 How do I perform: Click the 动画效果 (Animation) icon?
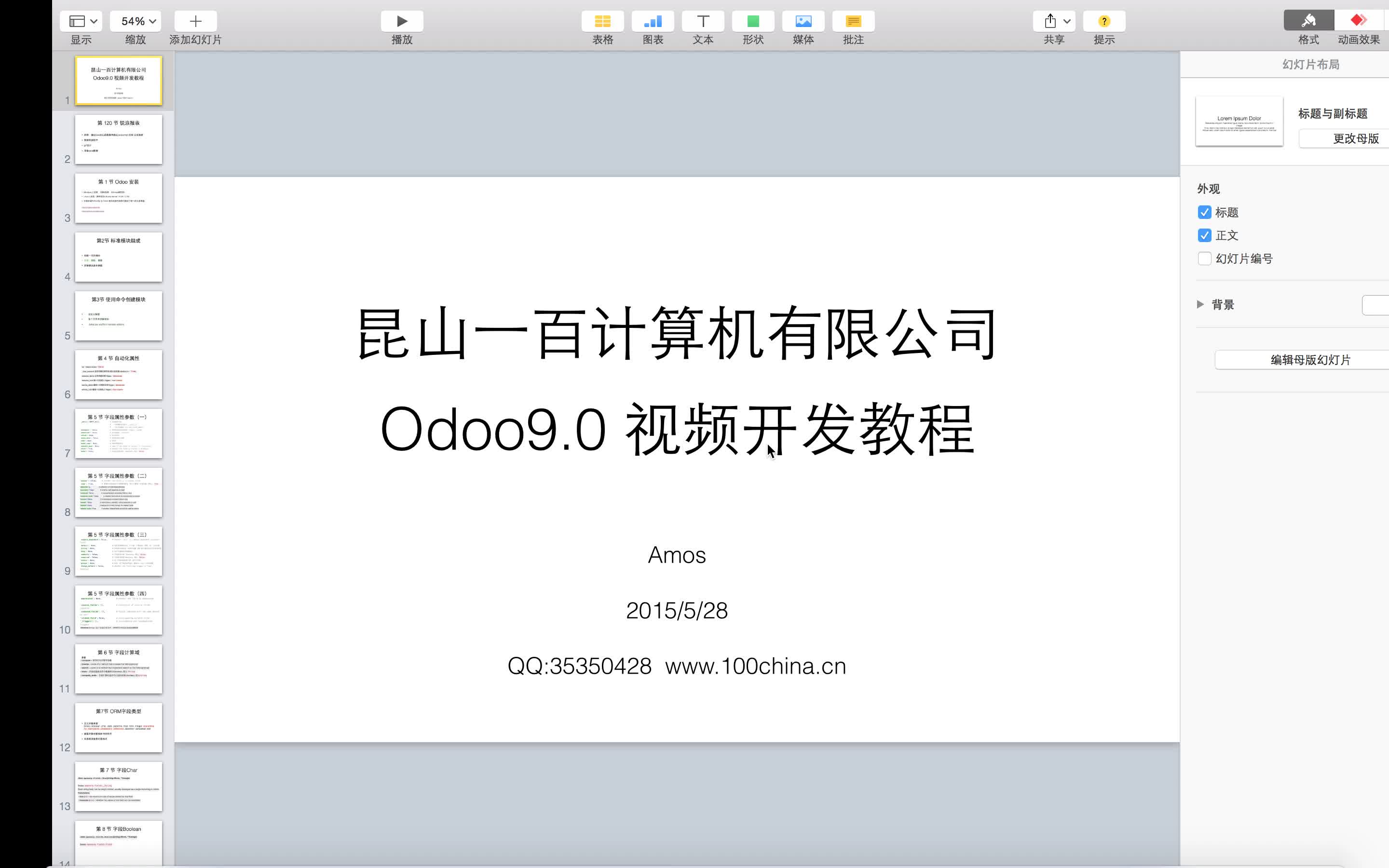coord(1358,20)
